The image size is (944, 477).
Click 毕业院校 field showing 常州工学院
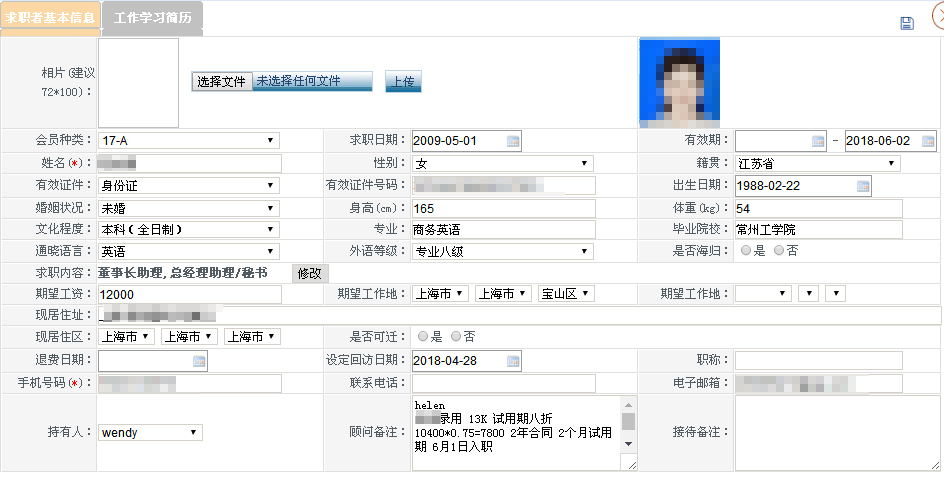point(818,229)
